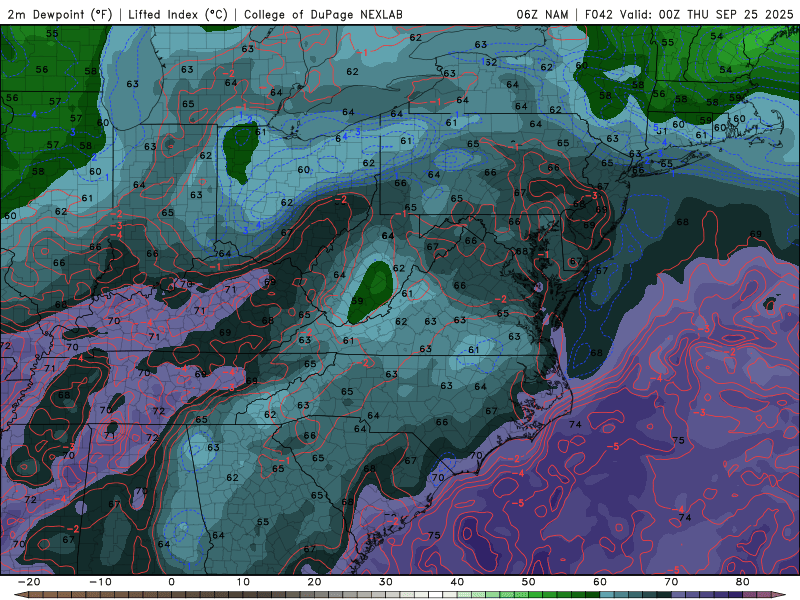Click the 0 tick label on colorbar
This screenshot has height=600, width=800.
pos(171,582)
